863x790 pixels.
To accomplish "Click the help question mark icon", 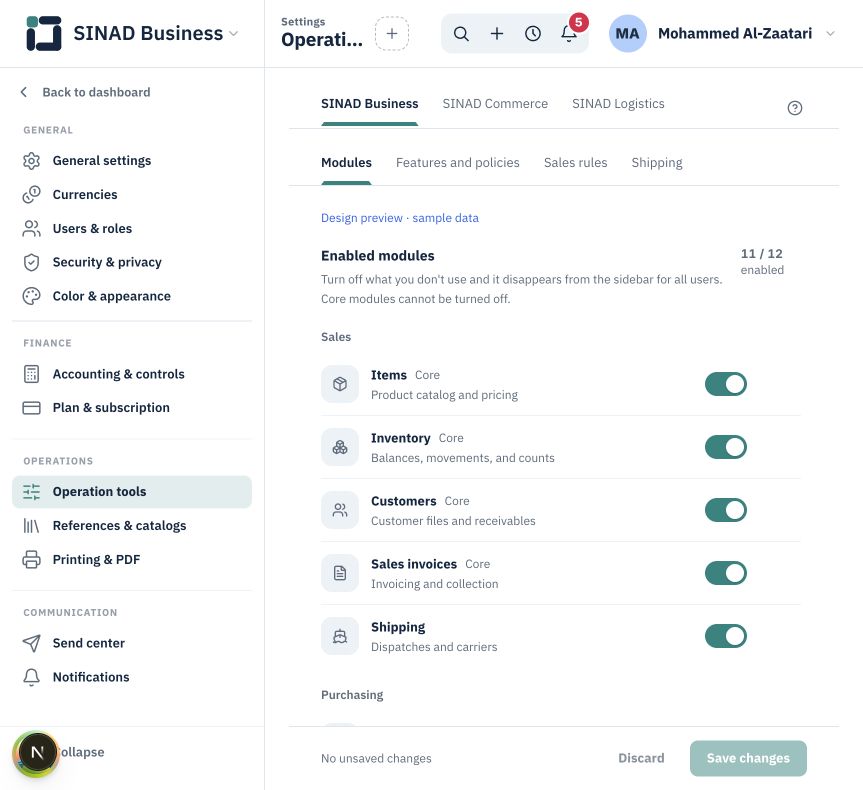I will 795,108.
